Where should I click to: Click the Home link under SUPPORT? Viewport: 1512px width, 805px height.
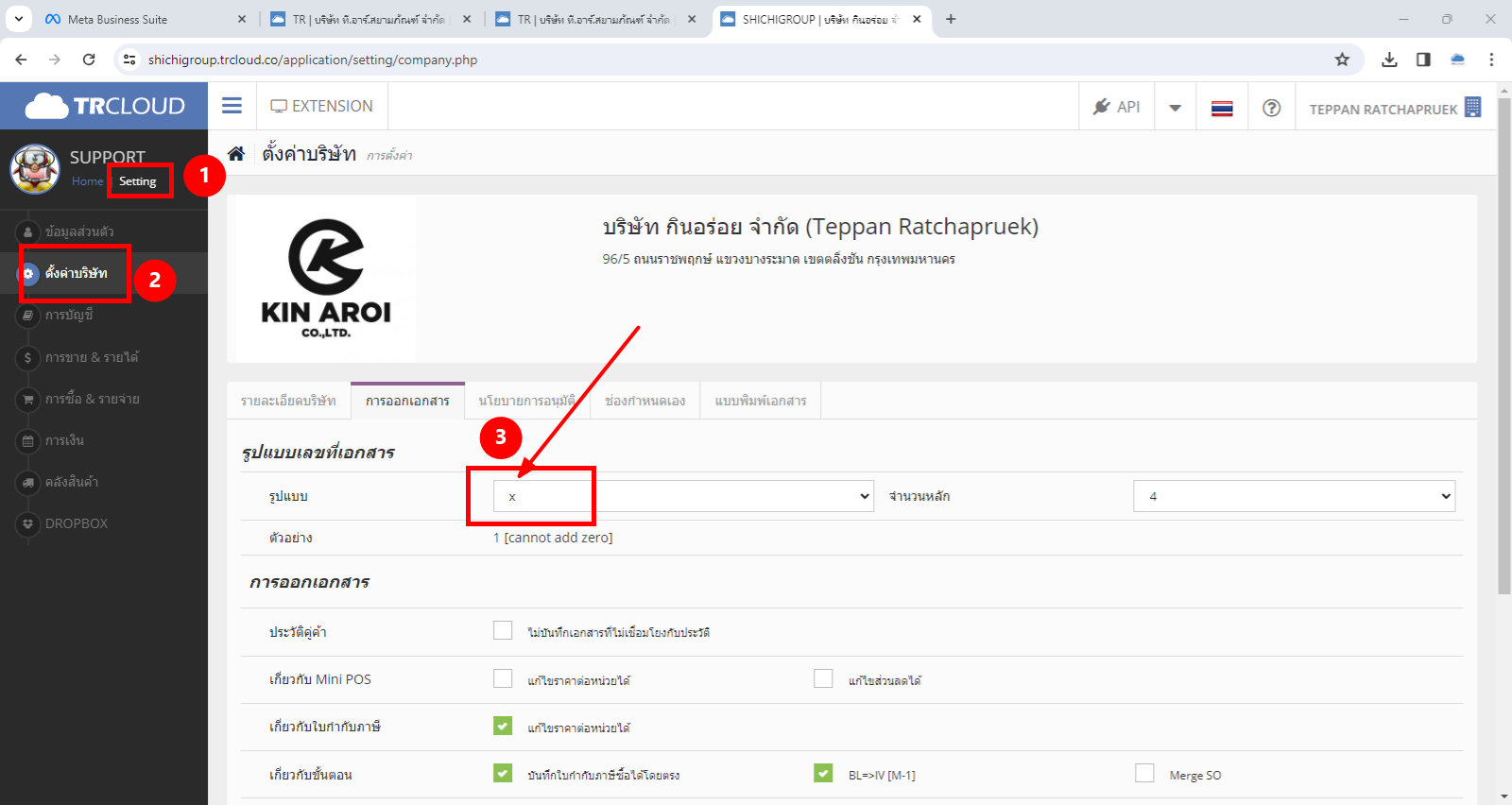tap(87, 181)
